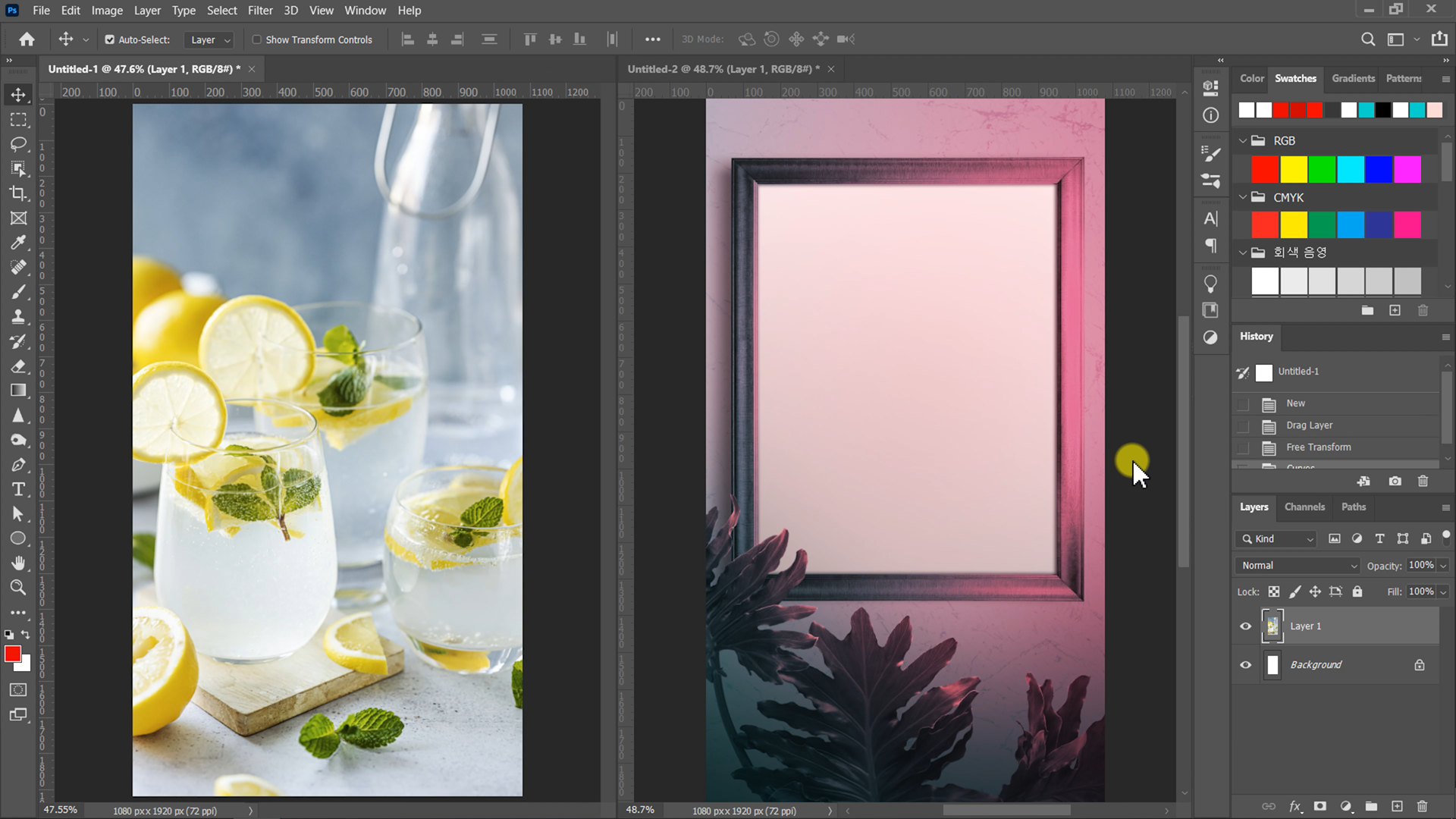Image resolution: width=1456 pixels, height=819 pixels.
Task: Hide Layer 1 visibility eye
Action: tap(1245, 626)
